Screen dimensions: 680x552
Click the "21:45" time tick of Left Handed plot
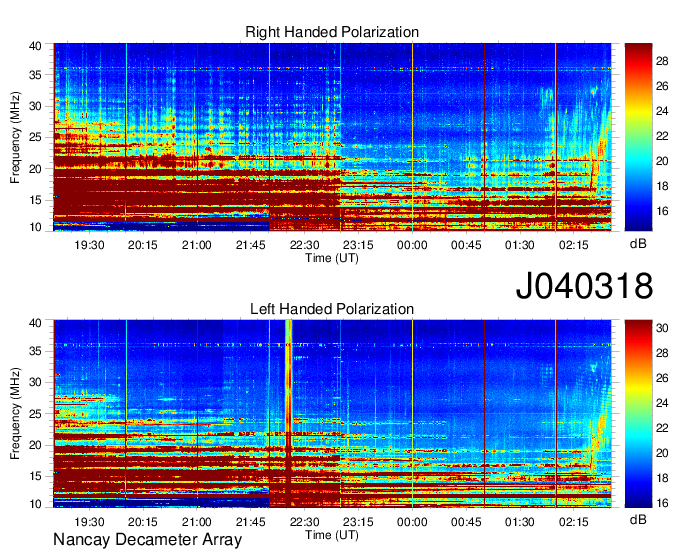pos(251,522)
